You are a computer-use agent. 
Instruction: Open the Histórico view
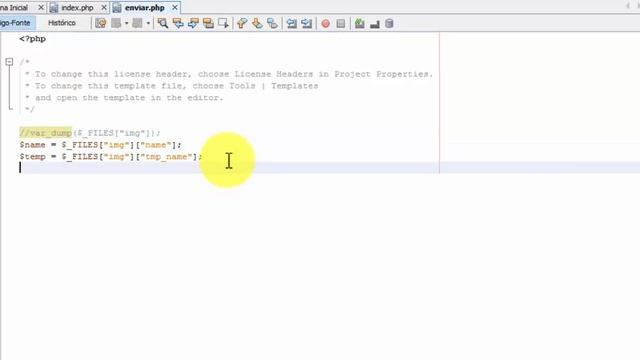(62, 23)
